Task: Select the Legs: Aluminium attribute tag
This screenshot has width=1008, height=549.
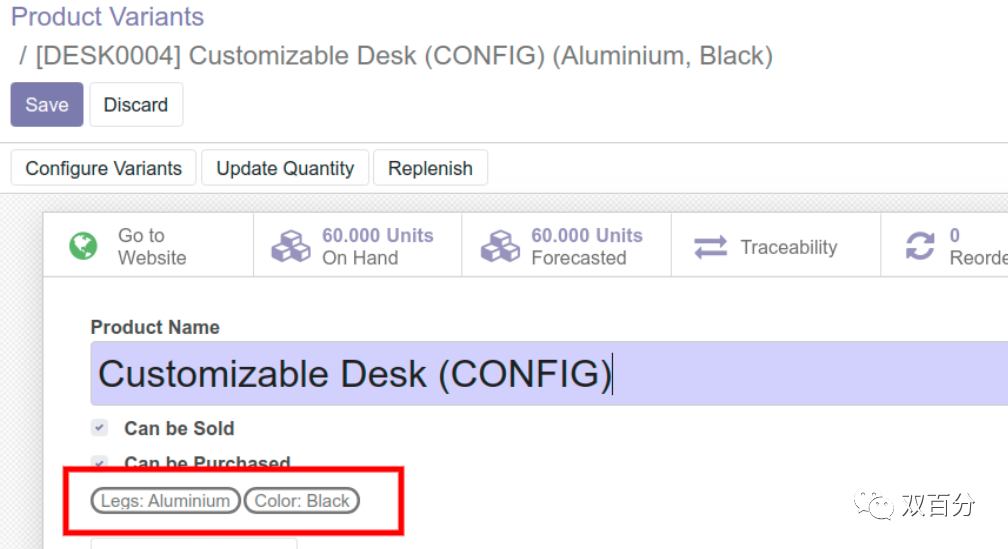Action: click(x=165, y=501)
